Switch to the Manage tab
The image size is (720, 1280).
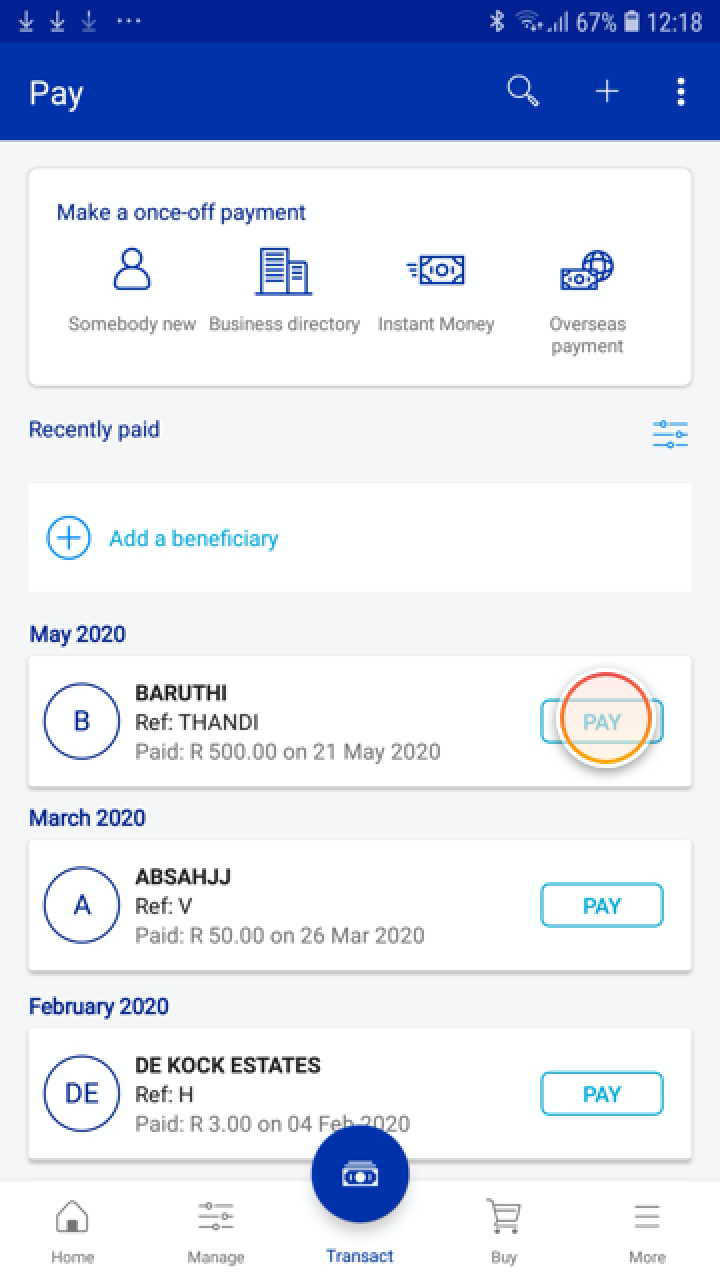pyautogui.click(x=216, y=1230)
